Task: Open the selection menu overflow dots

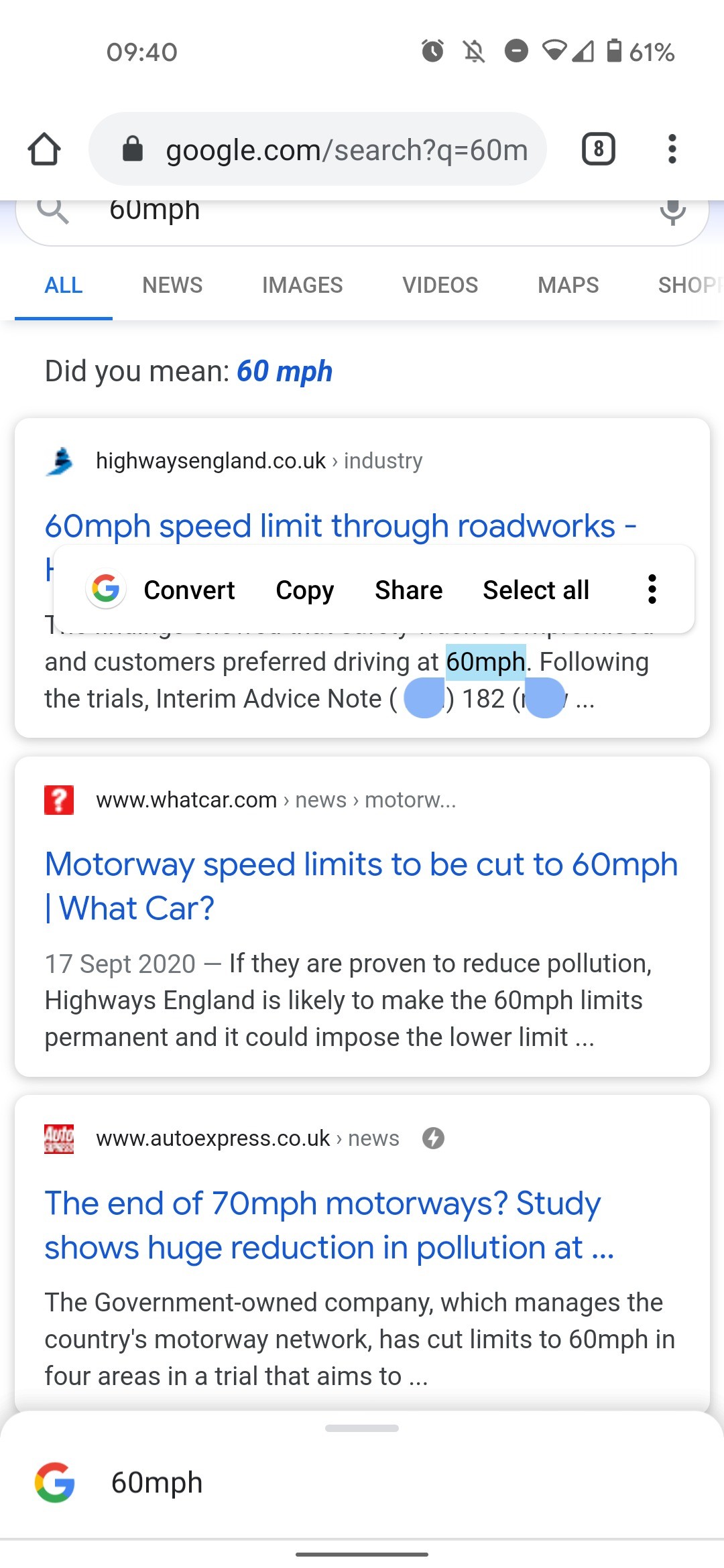Action: tap(652, 589)
